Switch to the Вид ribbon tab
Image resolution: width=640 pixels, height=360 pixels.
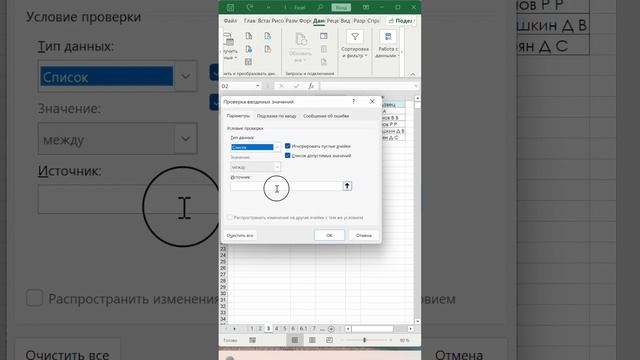(x=345, y=20)
